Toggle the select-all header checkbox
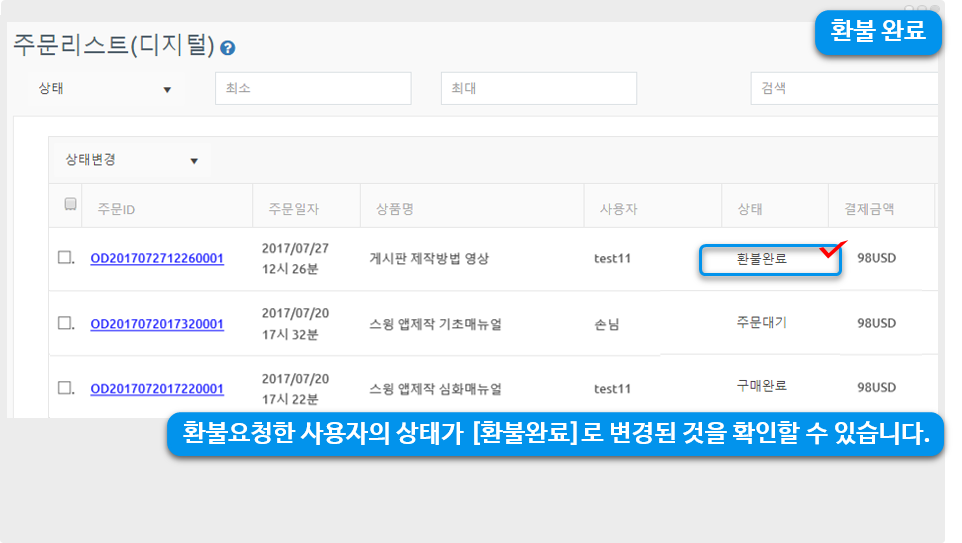 [x=71, y=204]
